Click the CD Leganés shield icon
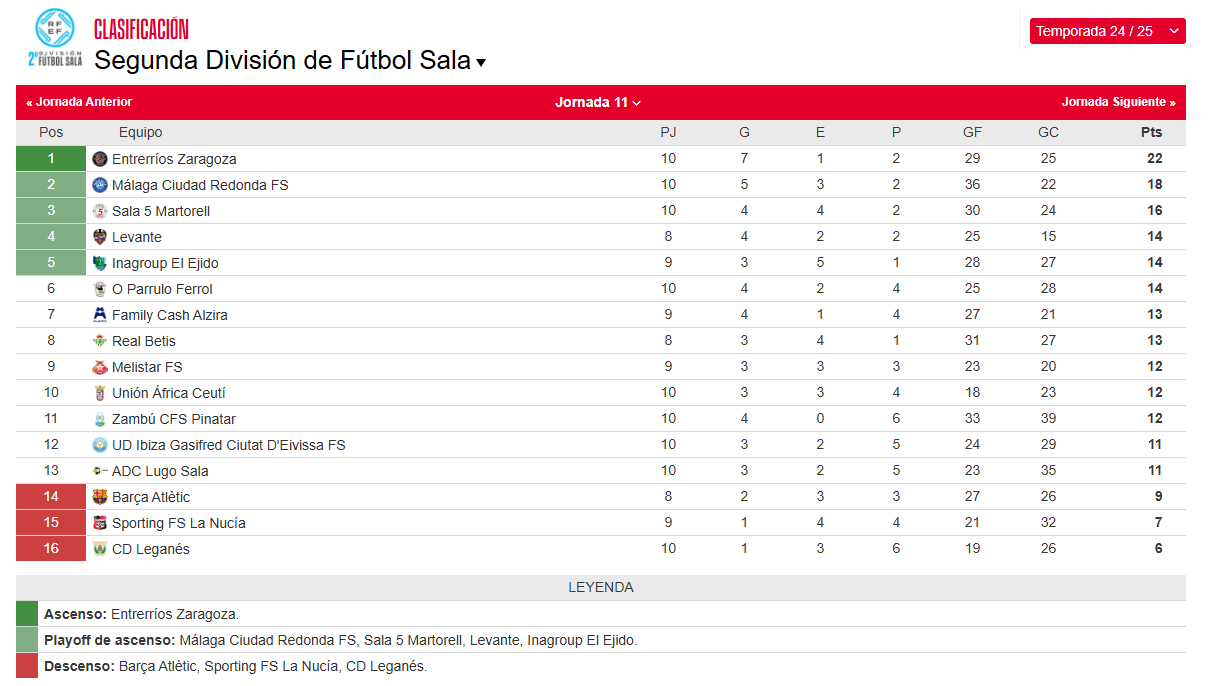 pyautogui.click(x=99, y=549)
